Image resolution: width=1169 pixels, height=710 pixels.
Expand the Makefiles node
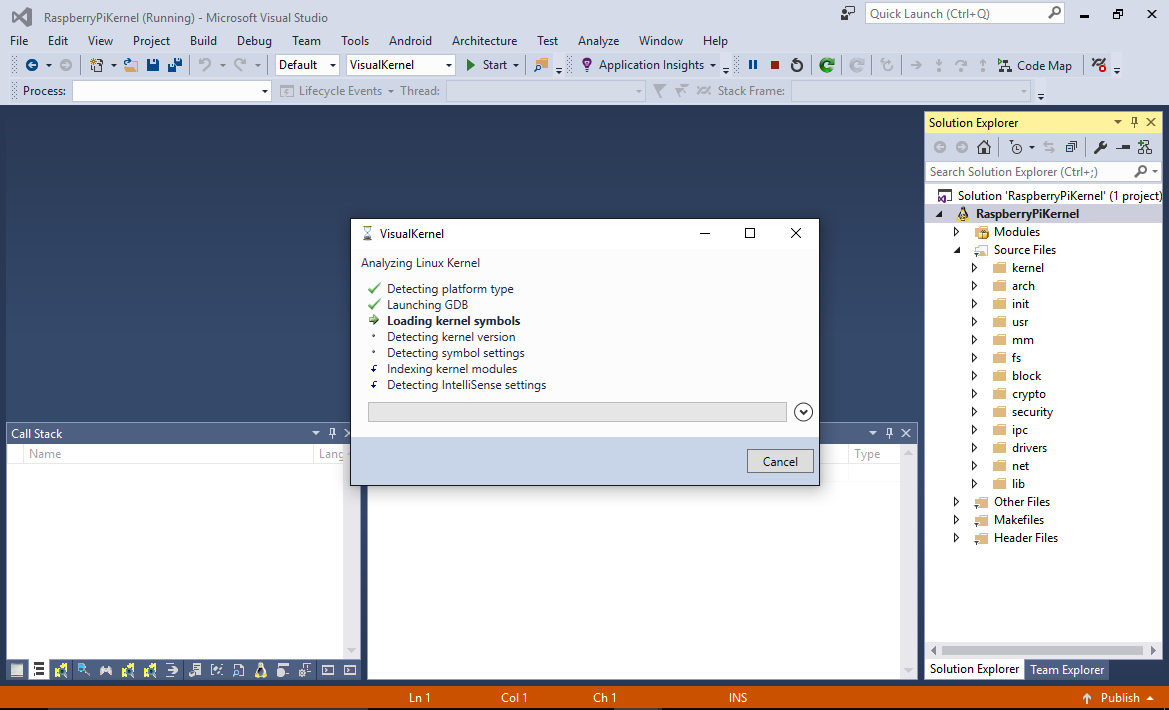957,520
